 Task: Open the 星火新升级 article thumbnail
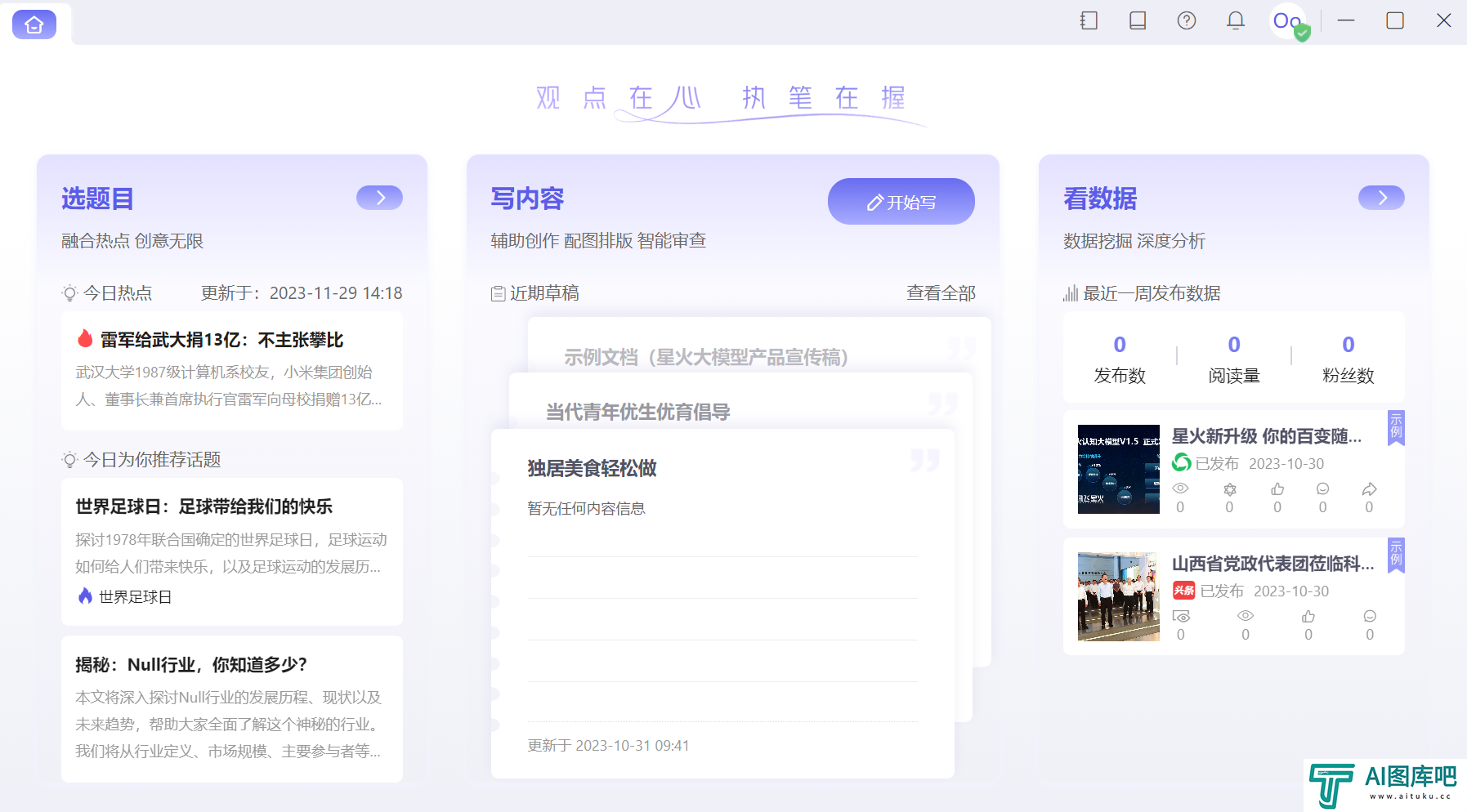(1118, 469)
